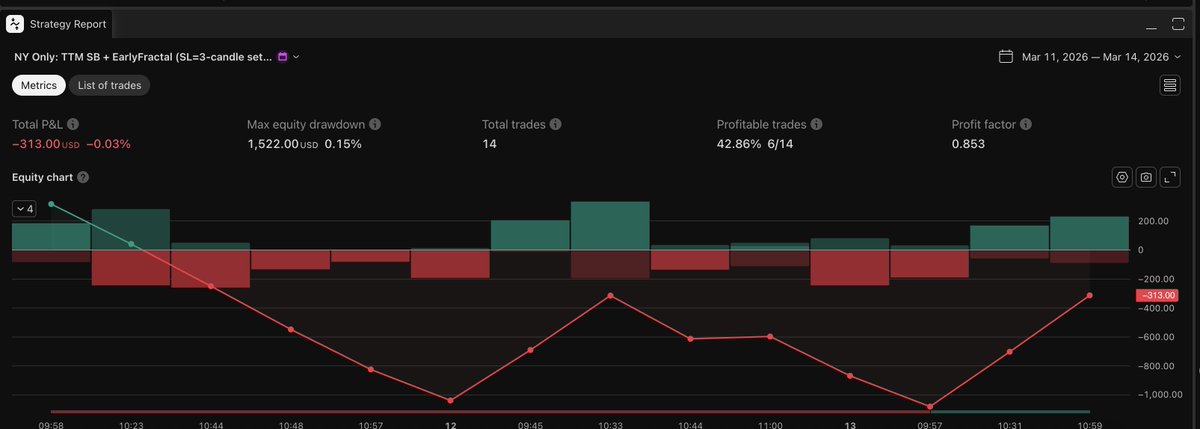The width and height of the screenshot is (1200, 429).
Task: Click the 12 date axis label
Action: pos(450,424)
